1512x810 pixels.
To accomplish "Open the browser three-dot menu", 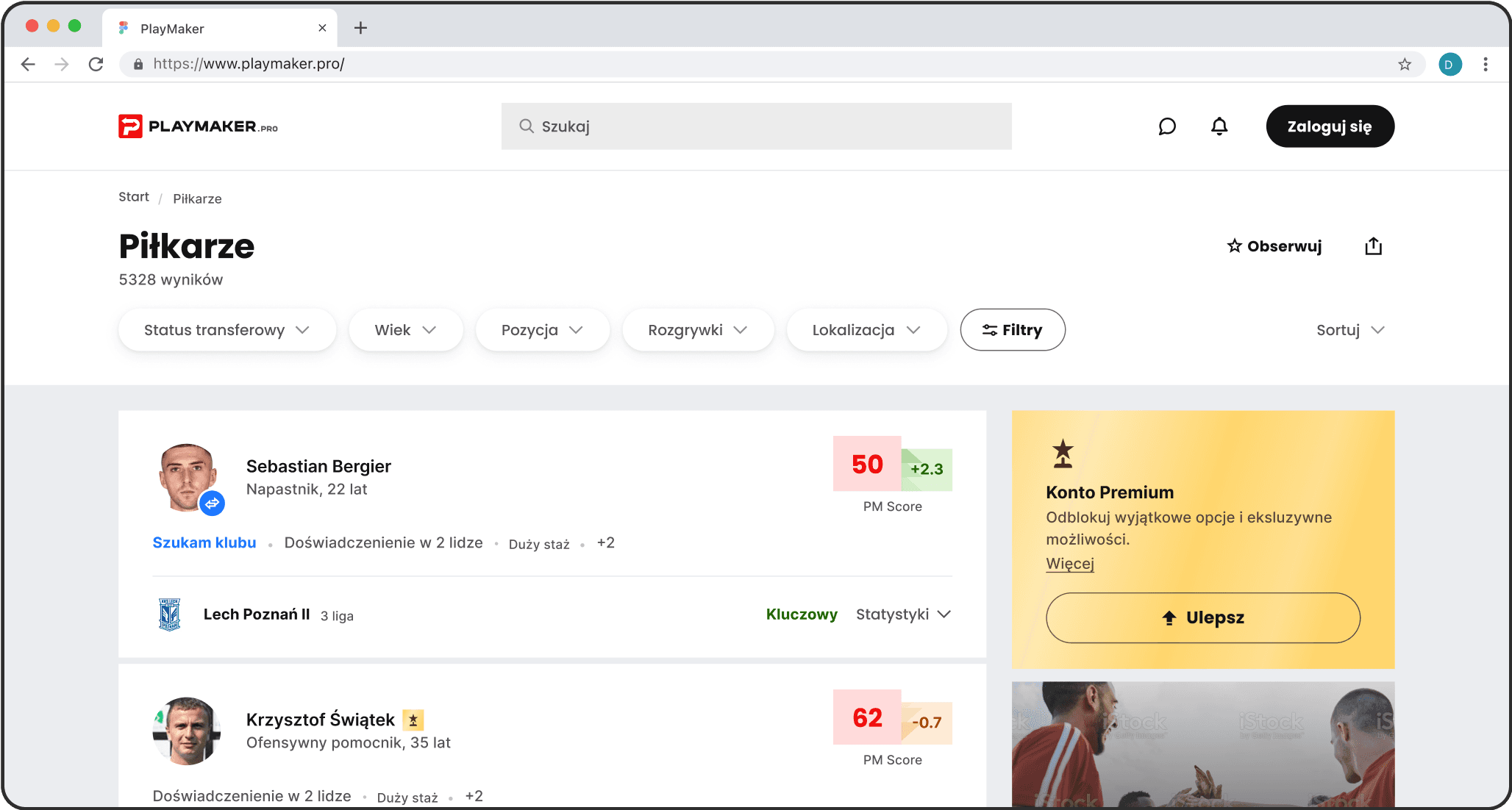I will [x=1486, y=65].
